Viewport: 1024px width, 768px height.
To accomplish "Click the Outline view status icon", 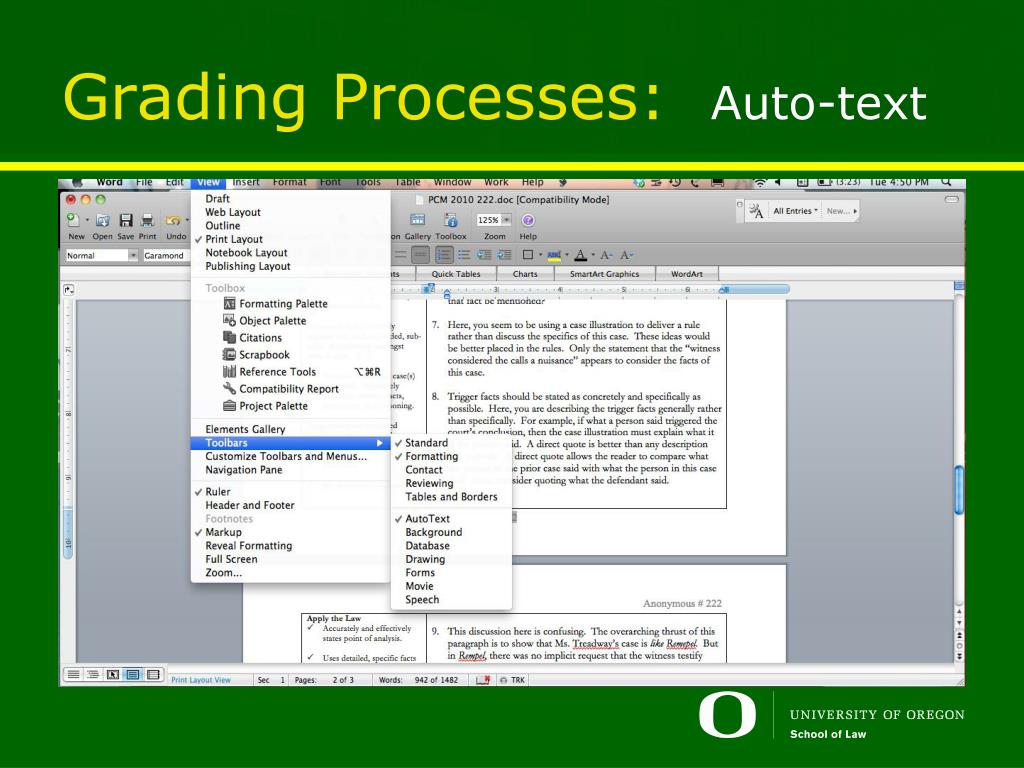I will [93, 674].
